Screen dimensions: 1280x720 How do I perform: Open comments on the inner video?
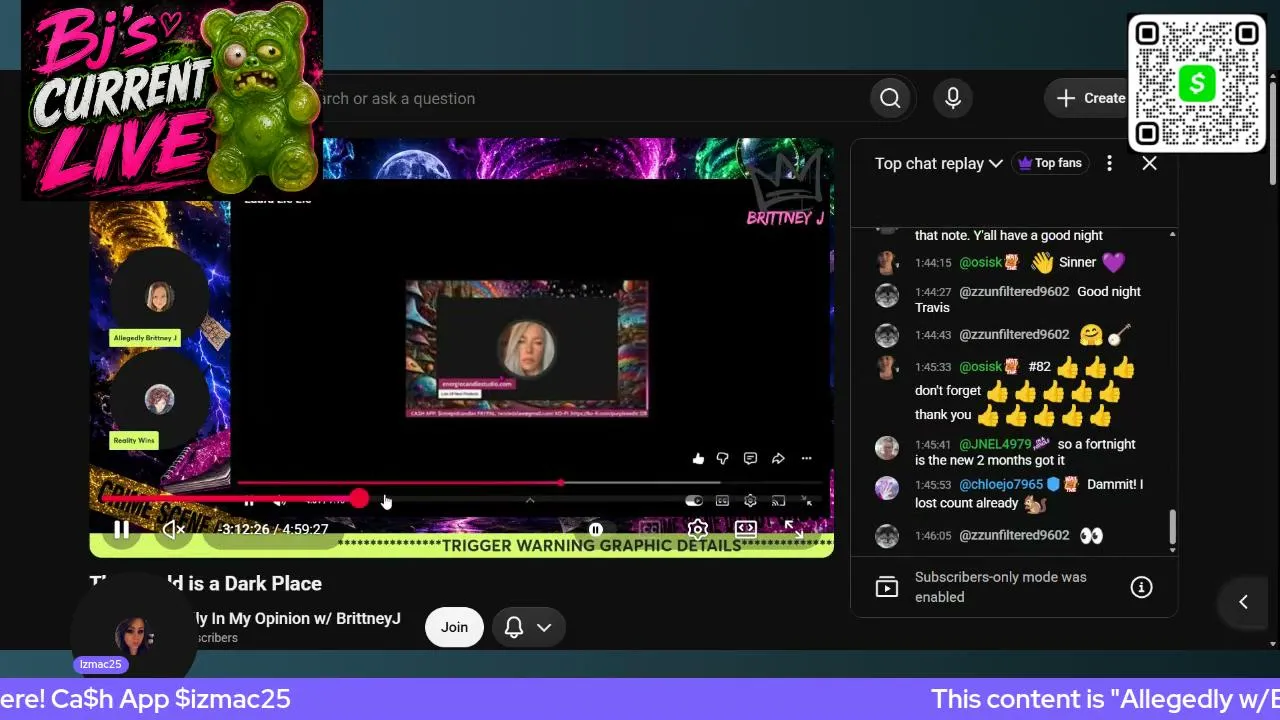pos(750,458)
